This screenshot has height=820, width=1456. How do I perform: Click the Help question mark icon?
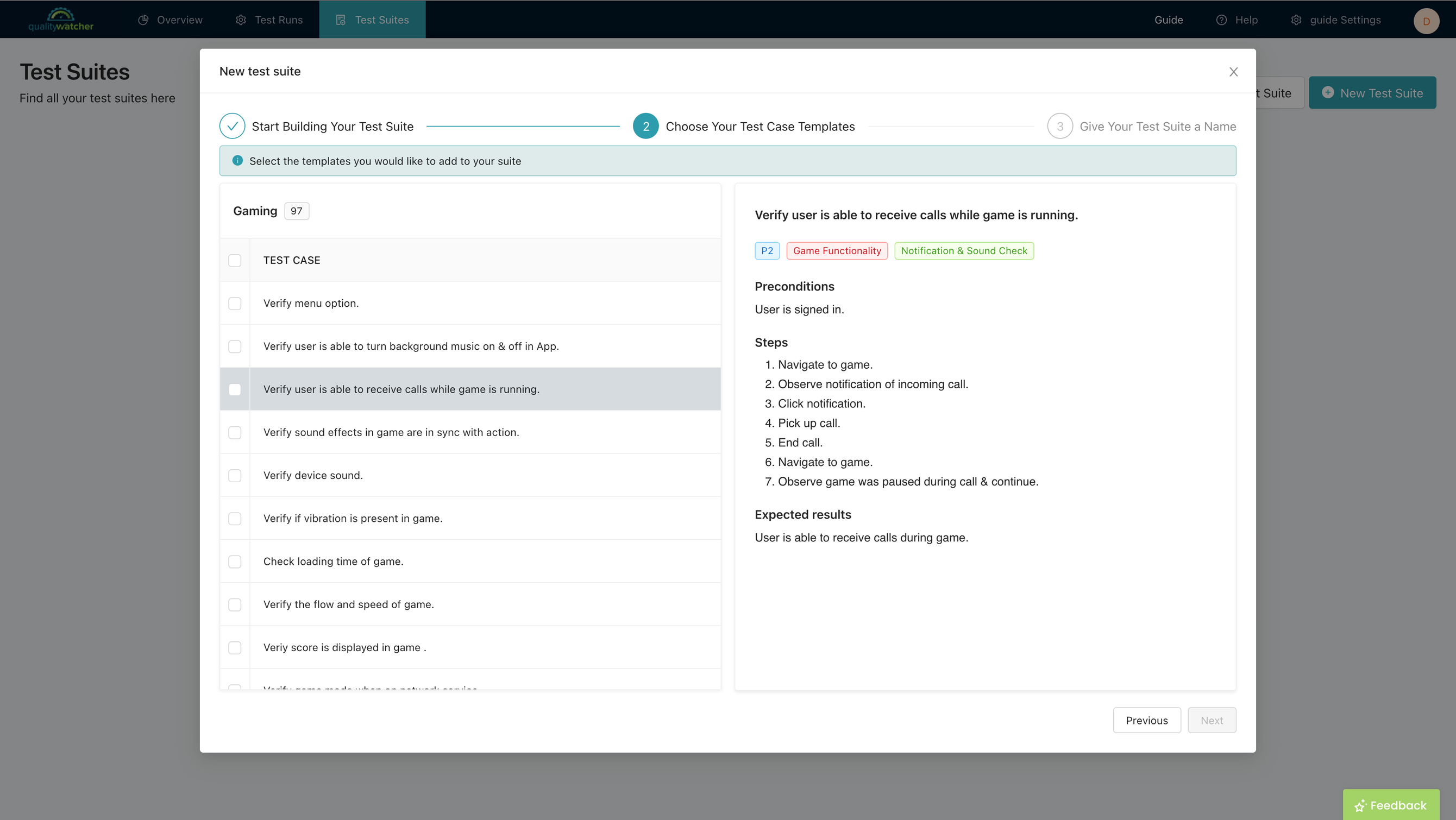[1221, 20]
